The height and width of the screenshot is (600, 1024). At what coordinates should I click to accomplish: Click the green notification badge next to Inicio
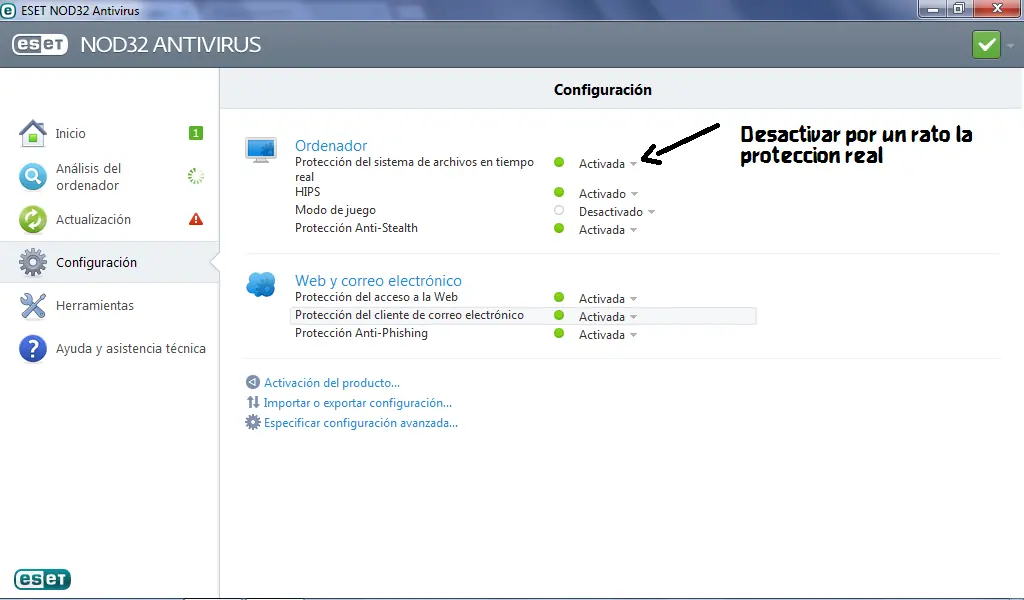click(x=195, y=133)
